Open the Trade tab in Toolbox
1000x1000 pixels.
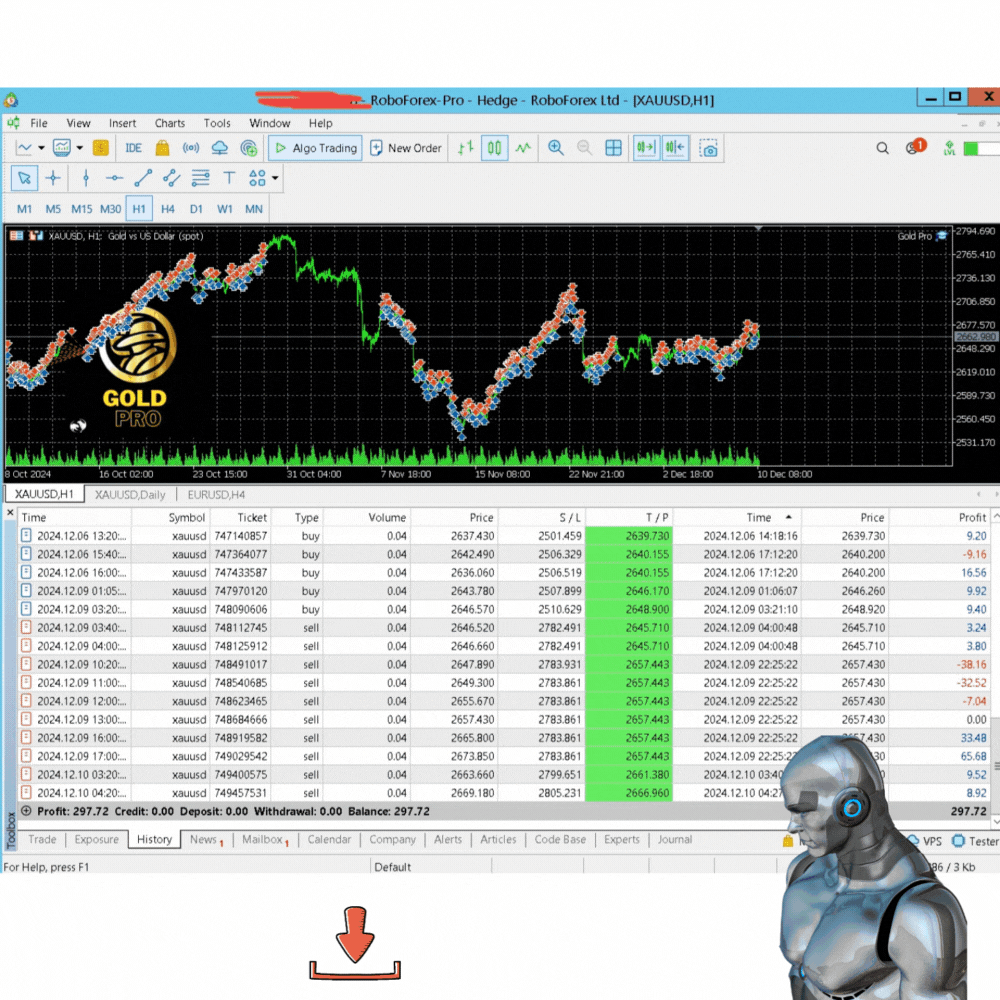pyautogui.click(x=42, y=839)
